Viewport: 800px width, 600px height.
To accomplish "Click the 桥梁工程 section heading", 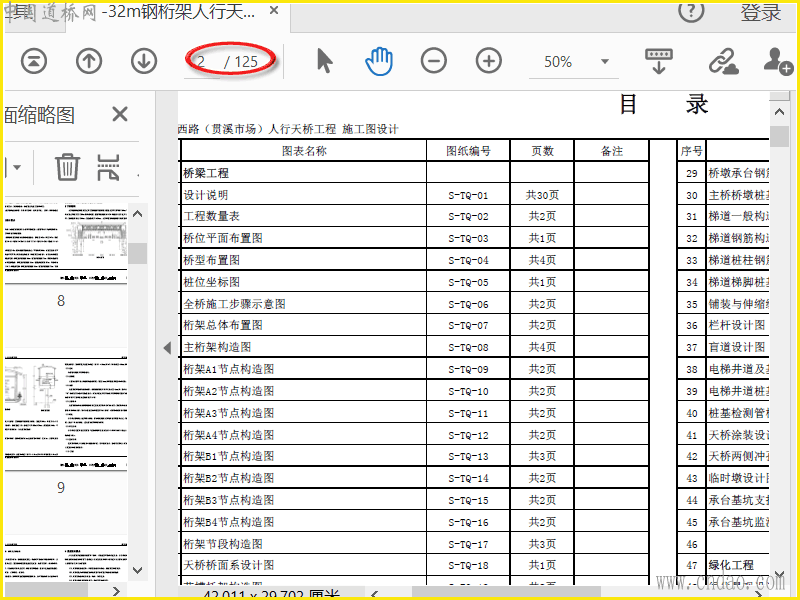I will [x=206, y=173].
